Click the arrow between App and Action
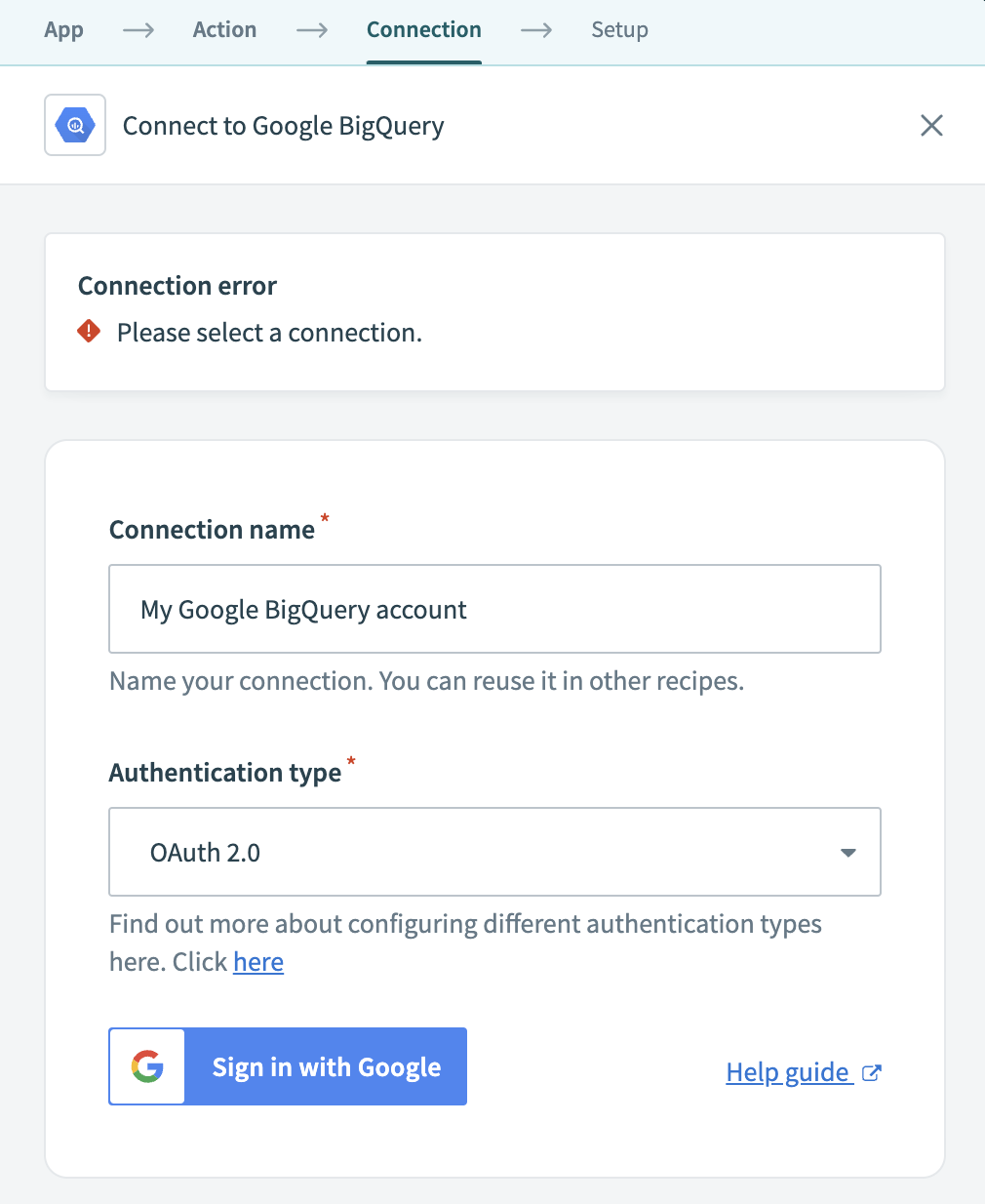The image size is (985, 1204). [138, 30]
